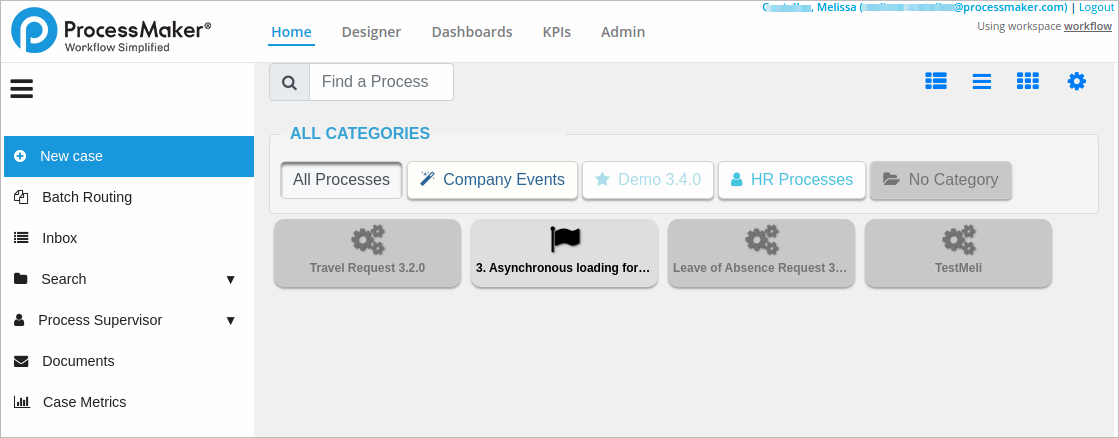Expand the Process Supervisor submenu arrow
1119x438 pixels.
231,320
